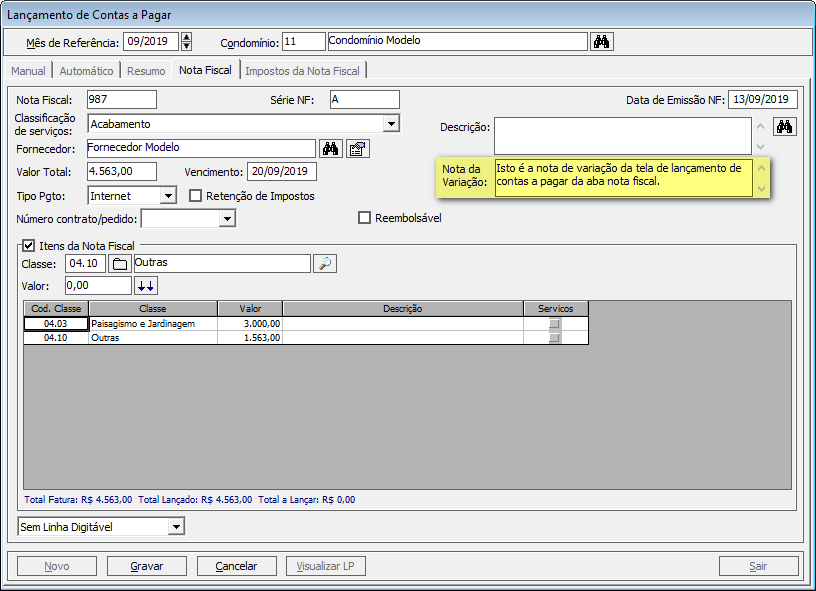Viewport: 816px width, 591px height.
Task: Toggle Retenção de Impostos checkbox
Action: 195,196
